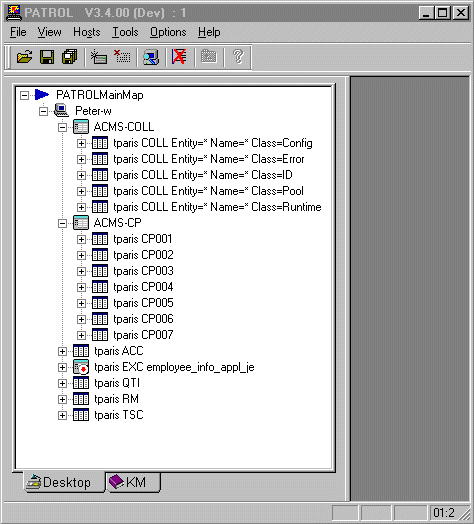Click the red crossed-out flag toolbar icon

[180, 57]
